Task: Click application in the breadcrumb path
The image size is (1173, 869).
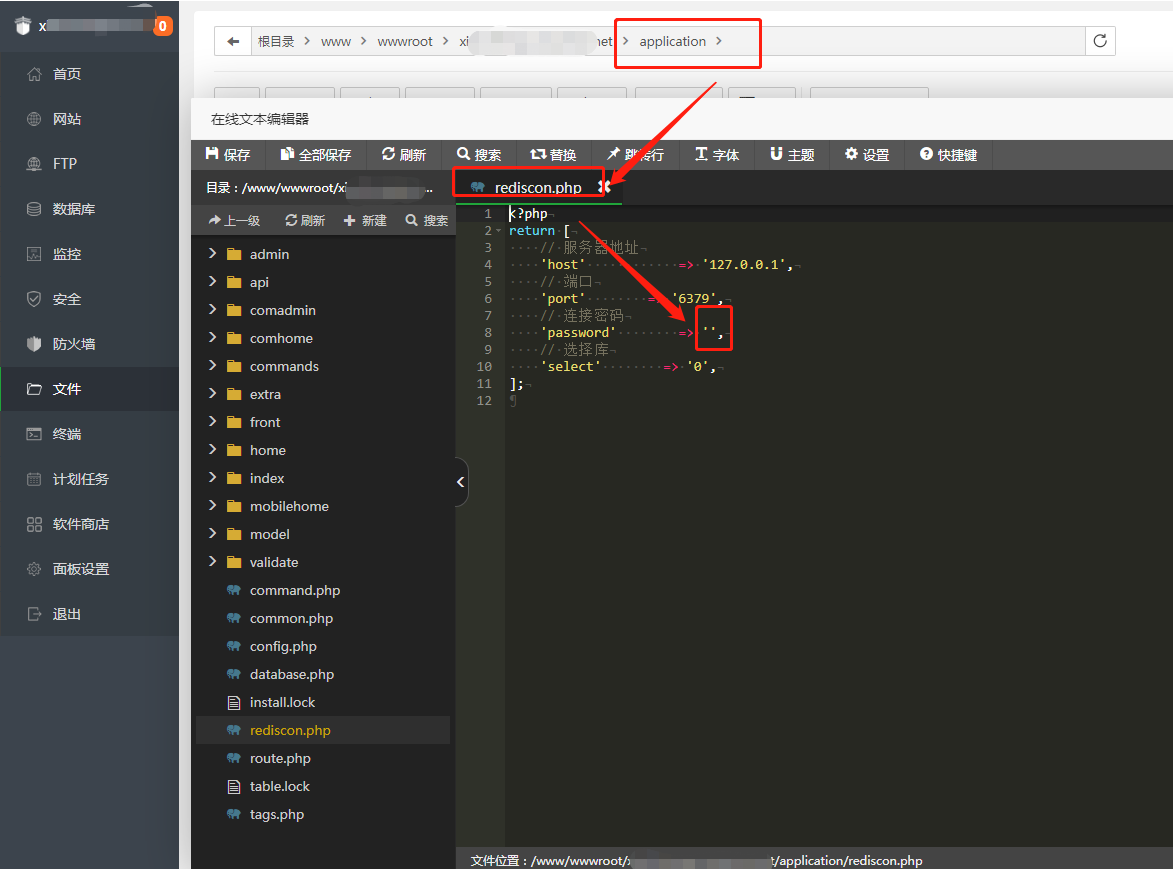Action: click(672, 42)
